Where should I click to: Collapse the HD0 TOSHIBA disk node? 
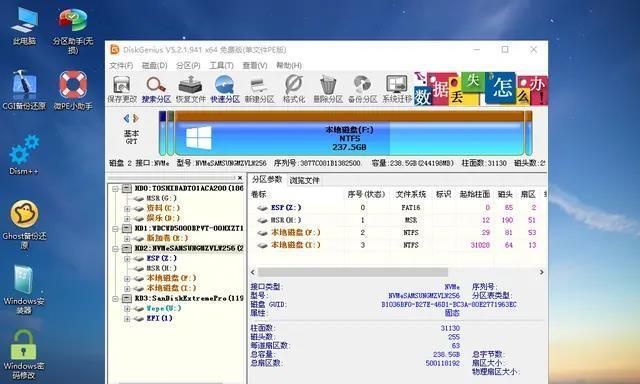(116, 189)
